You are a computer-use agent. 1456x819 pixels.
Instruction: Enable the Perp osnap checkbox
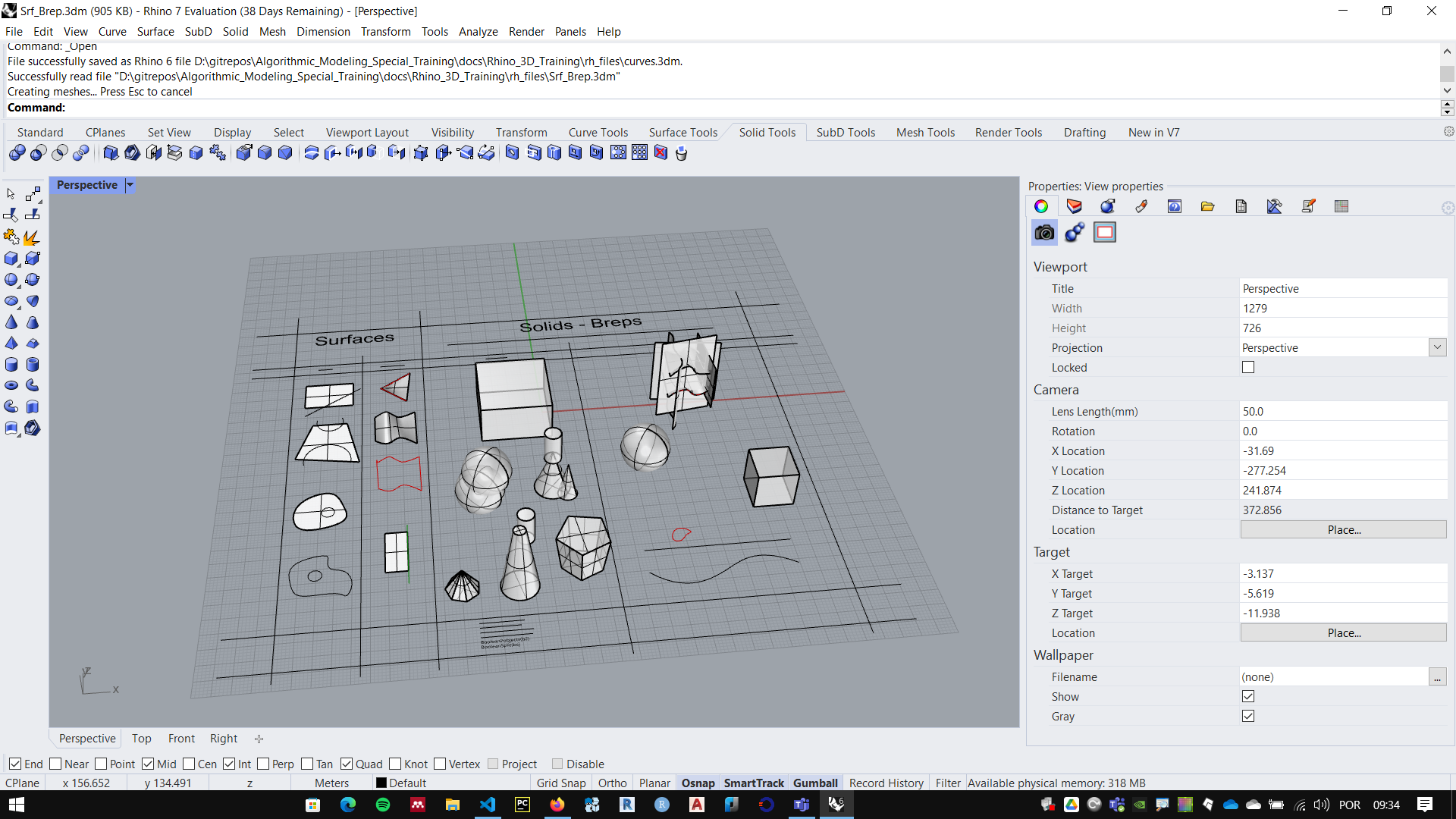click(263, 764)
